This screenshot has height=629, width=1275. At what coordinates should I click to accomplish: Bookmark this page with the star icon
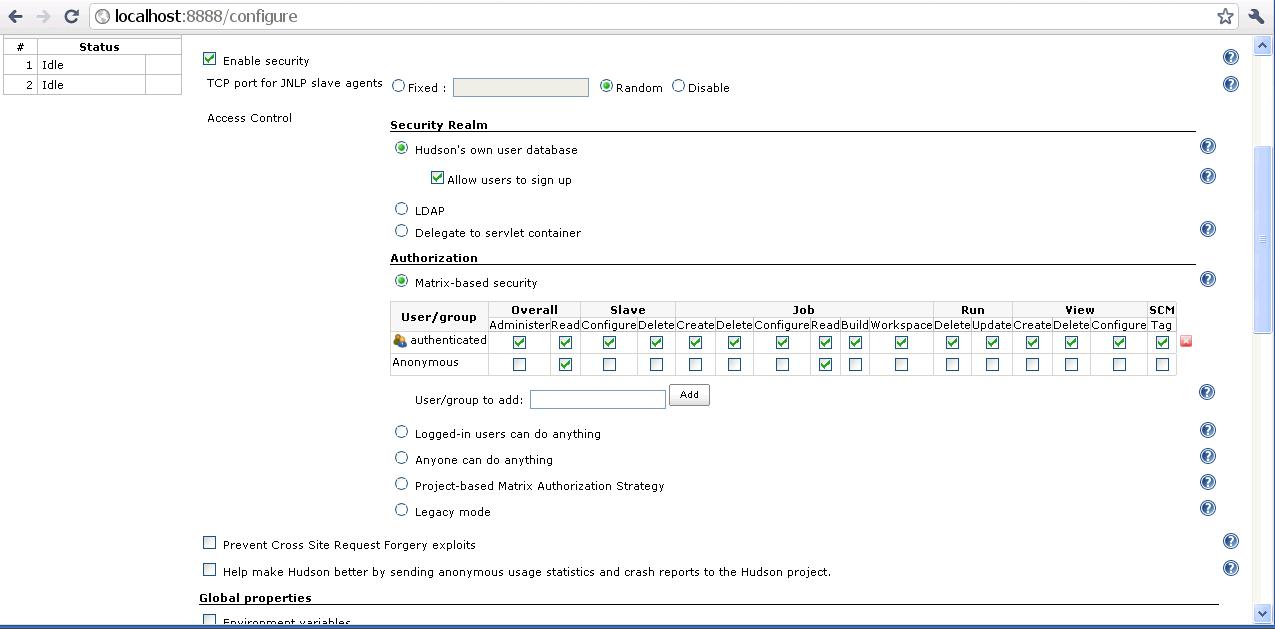point(1225,16)
